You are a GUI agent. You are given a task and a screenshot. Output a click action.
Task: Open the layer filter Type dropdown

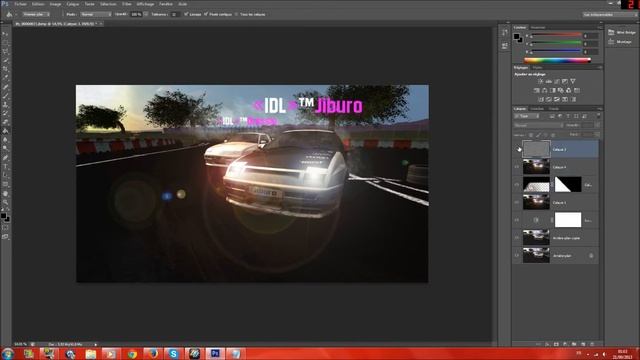coord(527,116)
